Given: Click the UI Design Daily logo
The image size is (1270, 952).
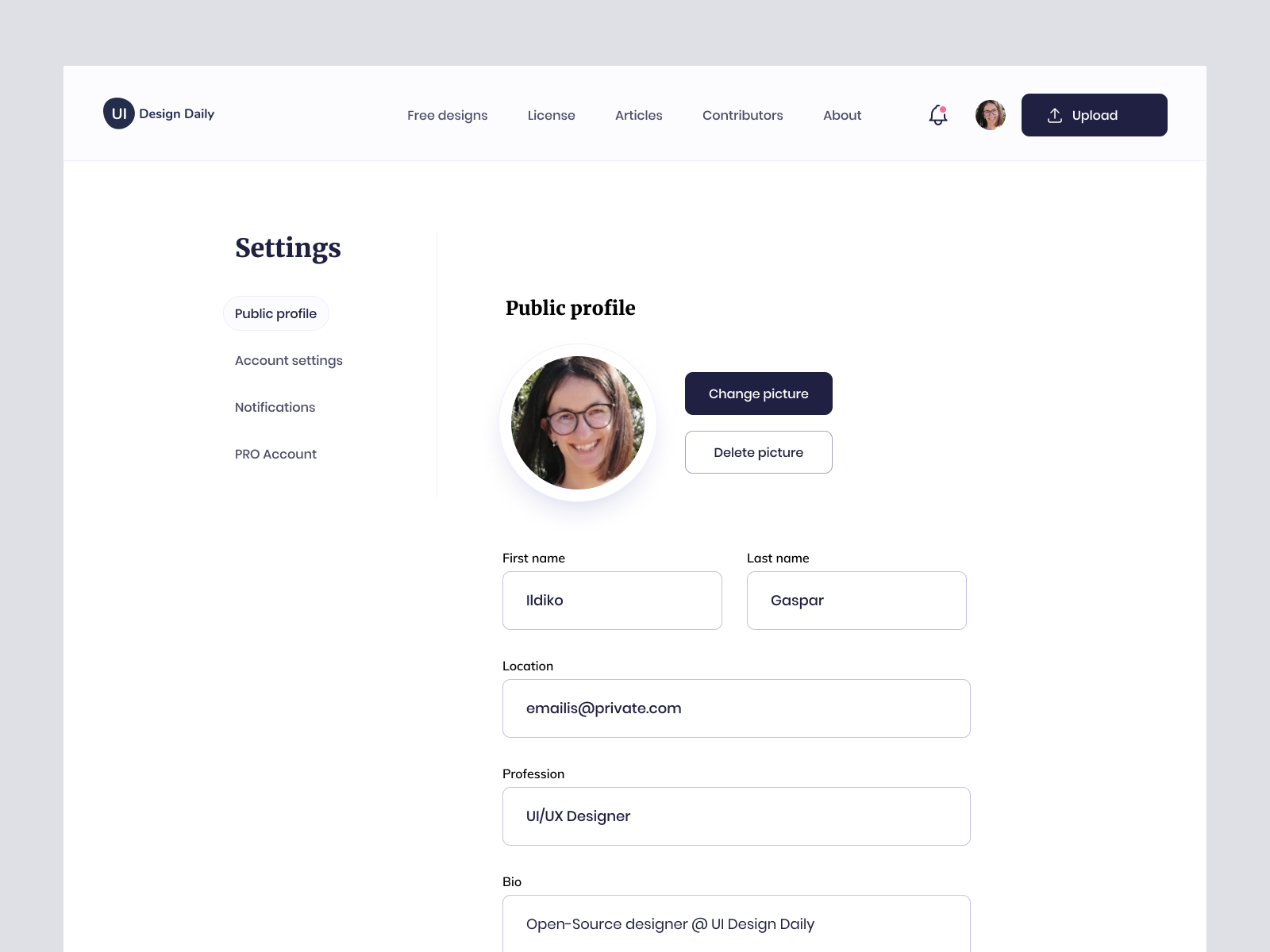Looking at the screenshot, I should 158,113.
